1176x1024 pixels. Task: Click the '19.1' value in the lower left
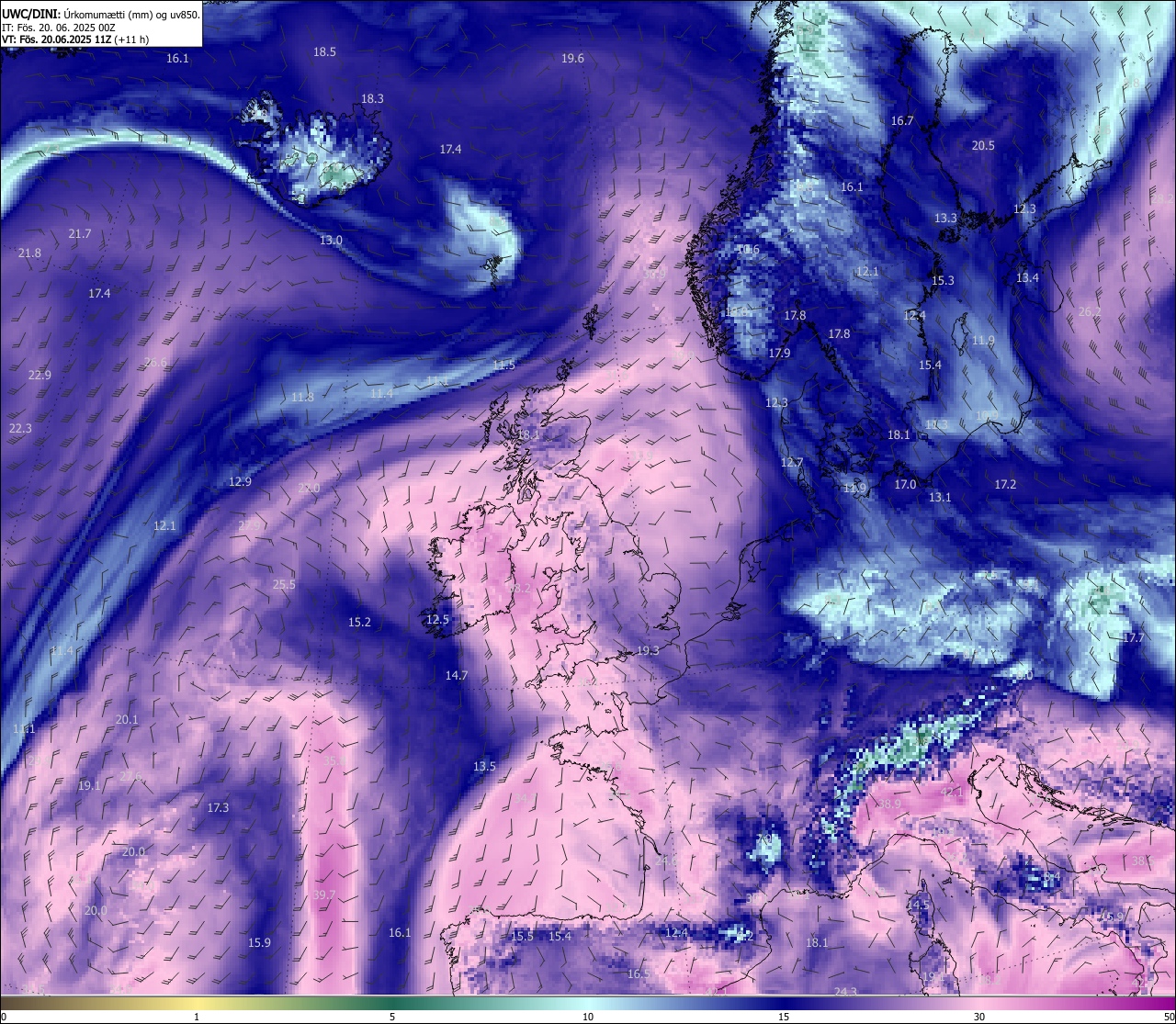click(x=89, y=786)
